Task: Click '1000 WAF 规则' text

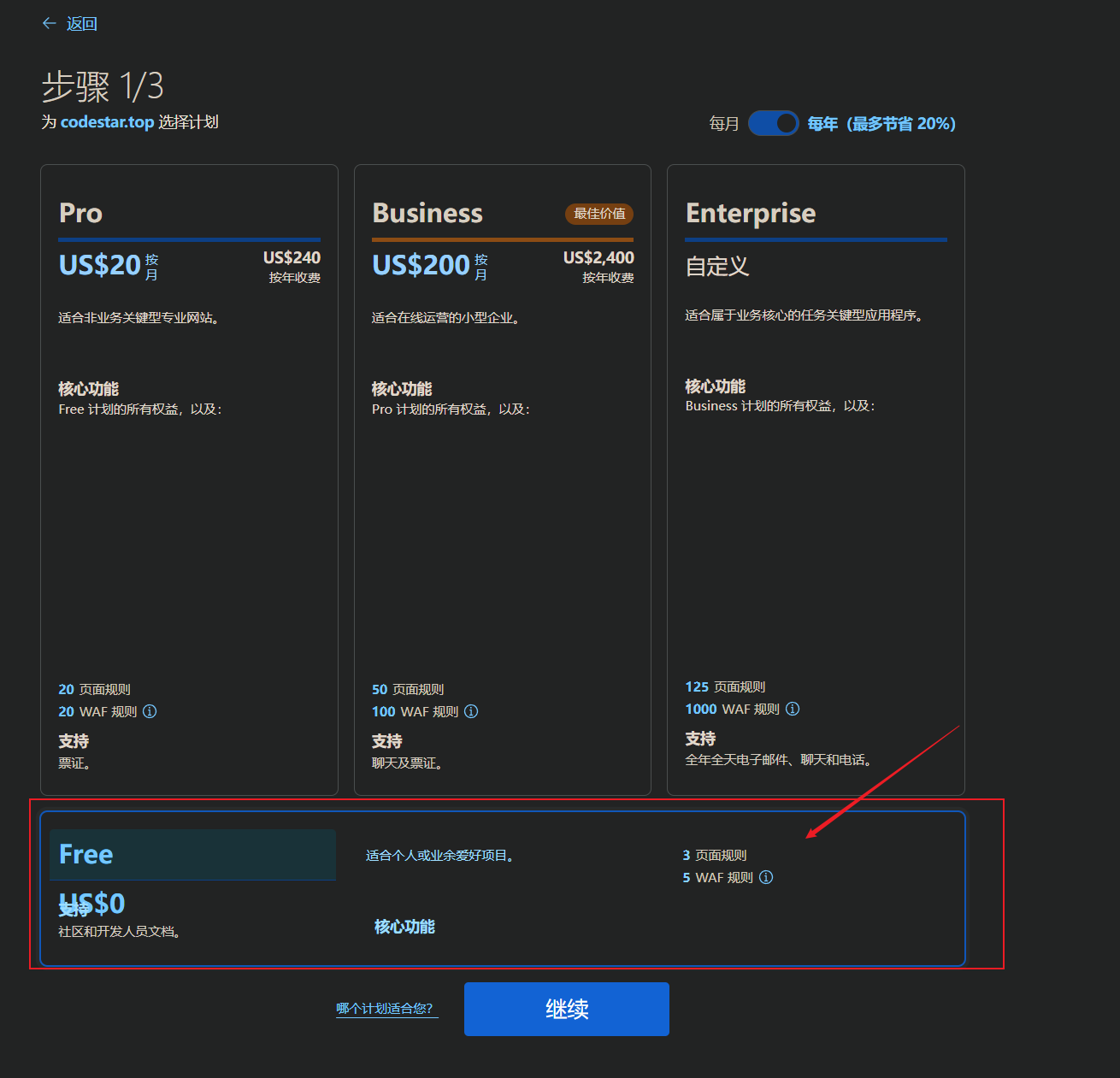Action: pyautogui.click(x=733, y=709)
